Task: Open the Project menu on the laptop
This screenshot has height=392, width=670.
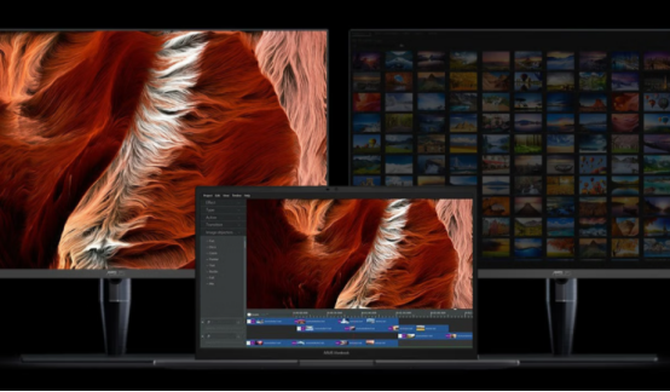Action: (x=208, y=195)
